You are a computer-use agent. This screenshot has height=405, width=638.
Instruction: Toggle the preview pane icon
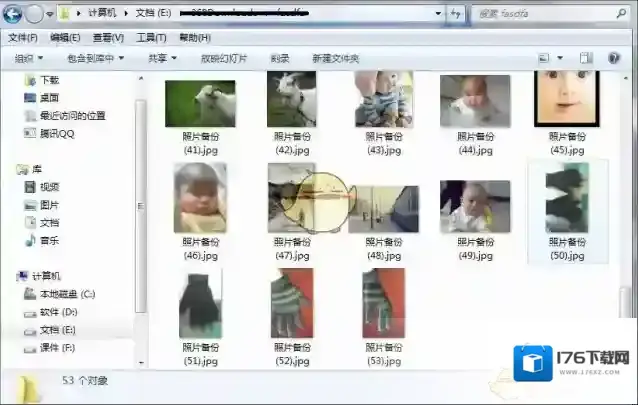[x=586, y=58]
